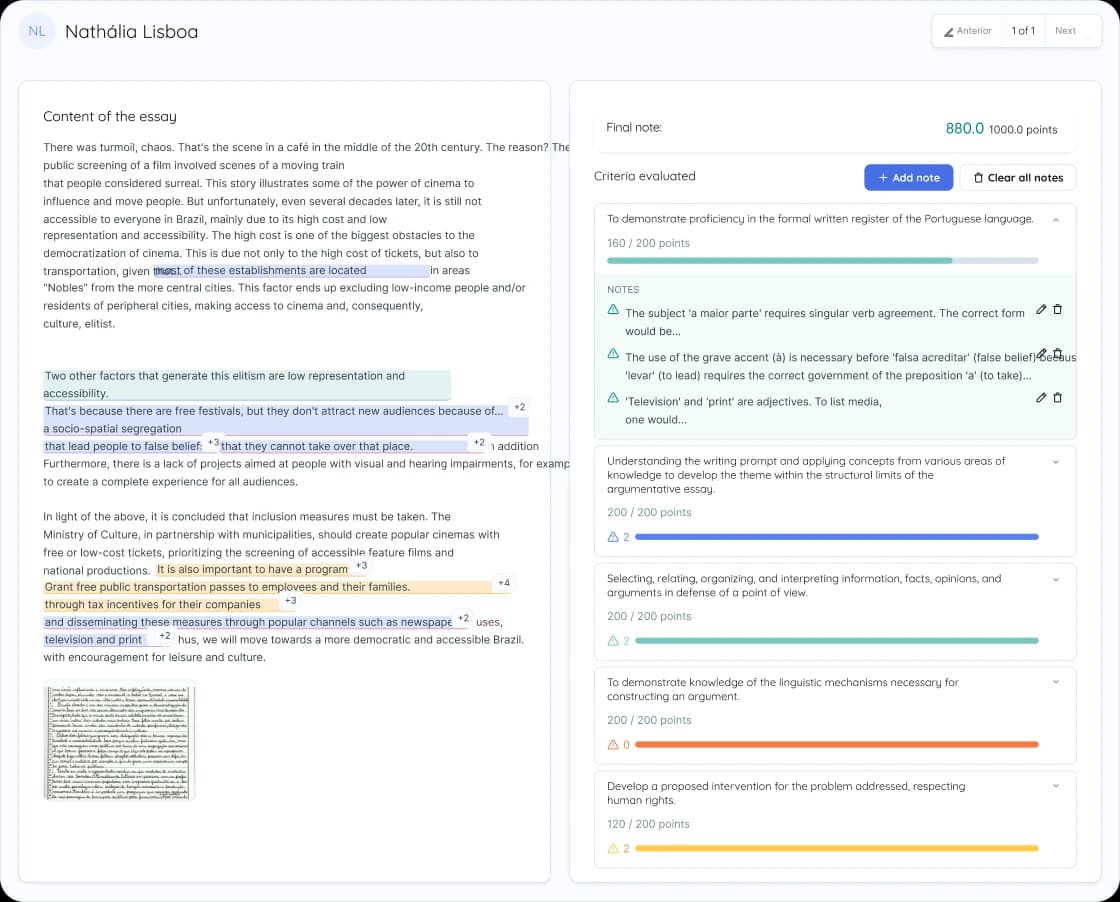Collapse the Portuguese language proficiency criterion
Viewport: 1120px width, 902px height.
pyautogui.click(x=1056, y=220)
